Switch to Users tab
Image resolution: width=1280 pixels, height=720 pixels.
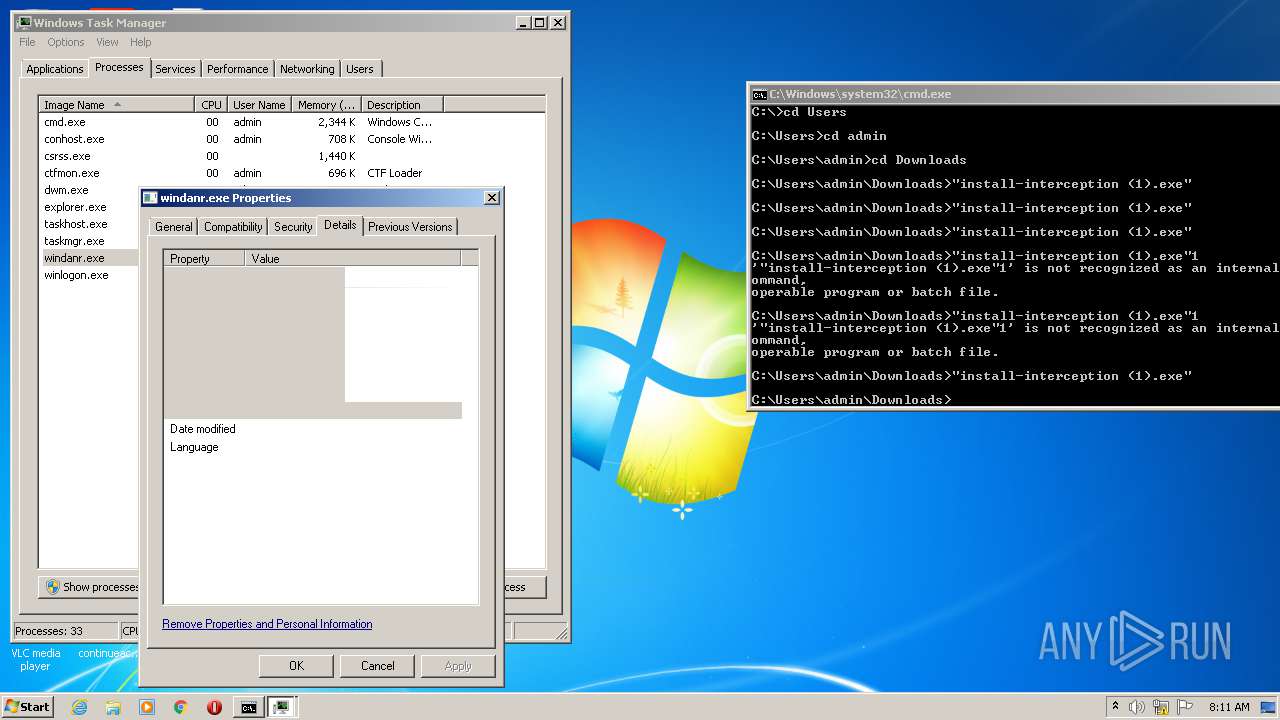[x=360, y=69]
